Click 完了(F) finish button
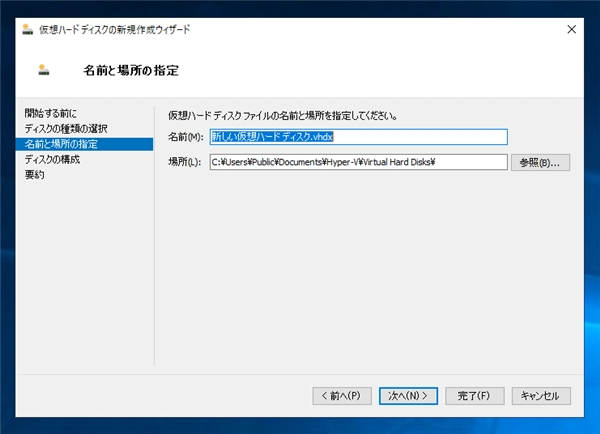 (x=474, y=396)
